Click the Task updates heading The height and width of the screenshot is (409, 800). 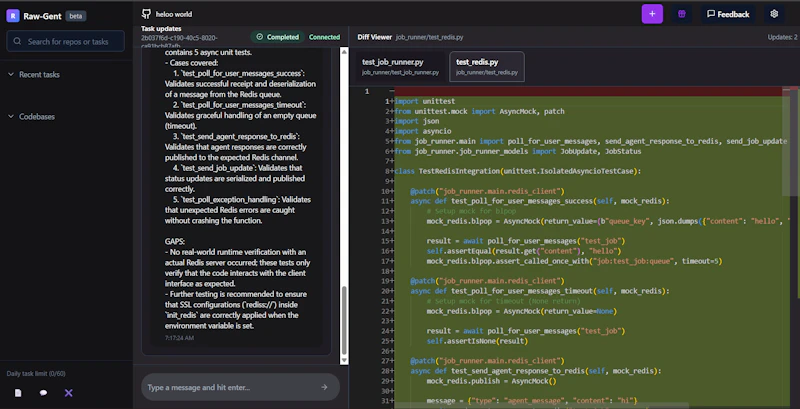(161, 29)
